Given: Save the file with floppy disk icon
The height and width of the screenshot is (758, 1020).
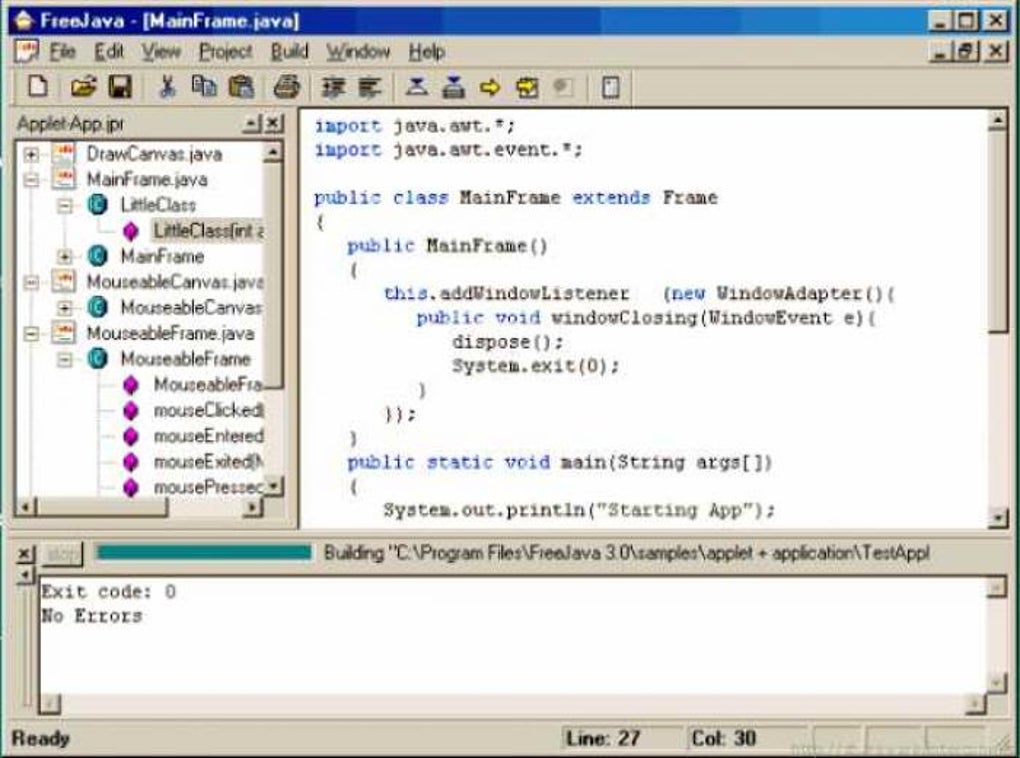Looking at the screenshot, I should pyautogui.click(x=120, y=87).
